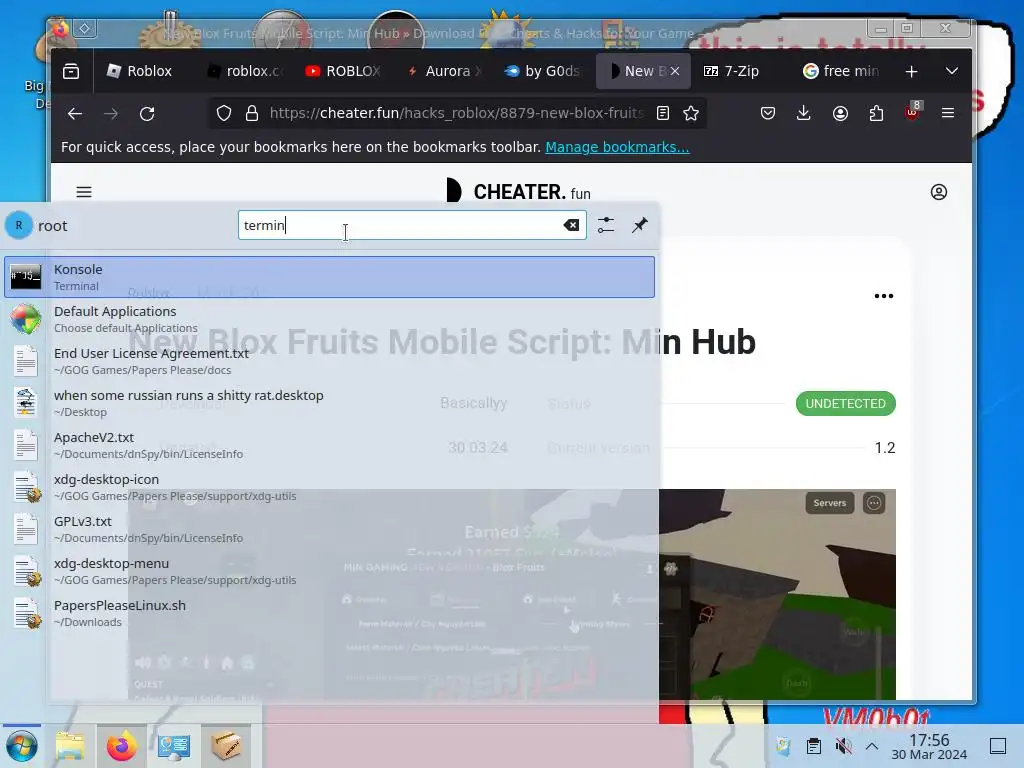Reload the current page
This screenshot has width=1024, height=768.
coord(148,114)
